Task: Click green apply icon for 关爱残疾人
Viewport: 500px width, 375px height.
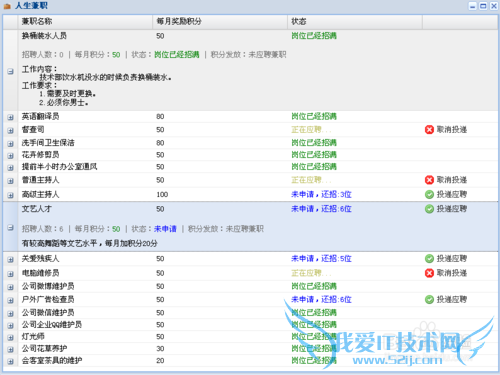Action: pos(429,259)
